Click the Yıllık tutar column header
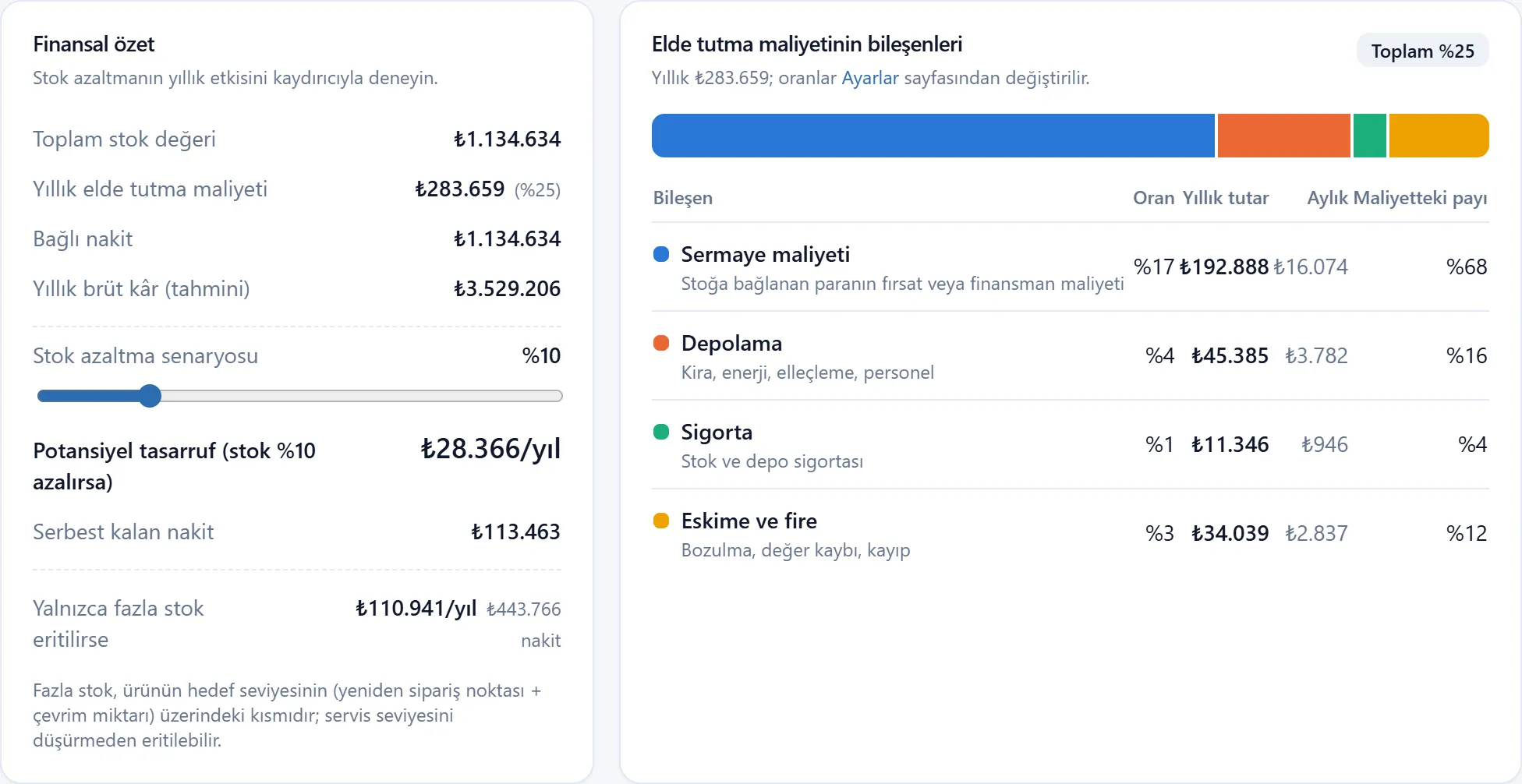The height and width of the screenshot is (784, 1522). pyautogui.click(x=1226, y=198)
